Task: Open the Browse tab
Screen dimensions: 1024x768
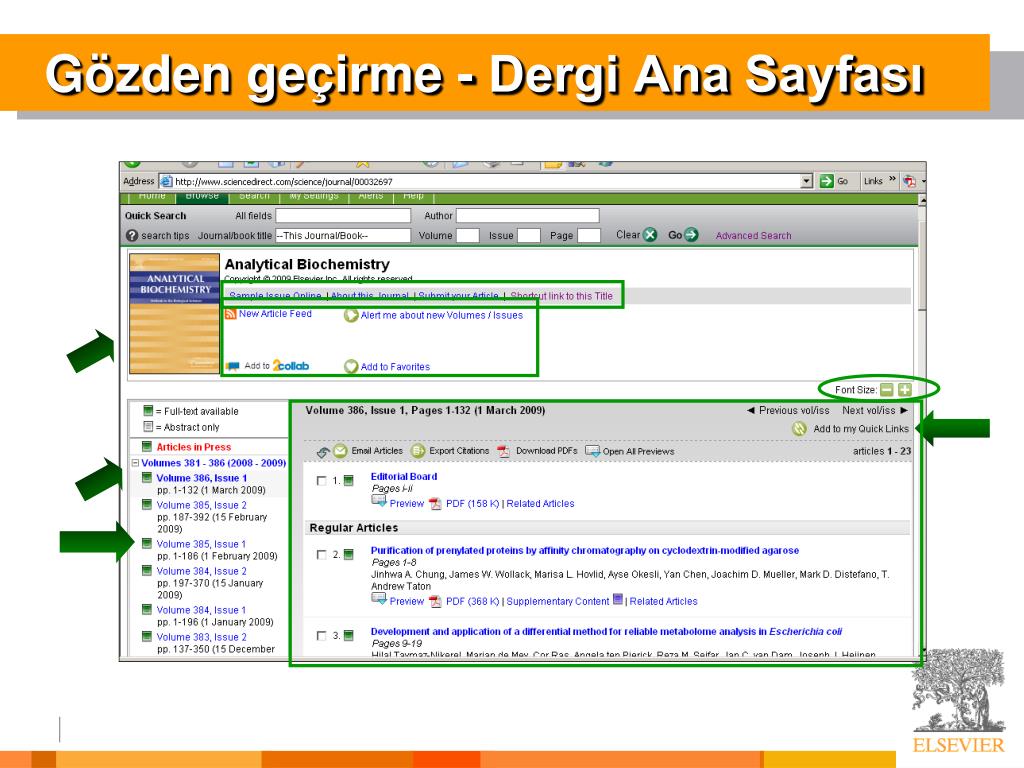Action: pos(202,196)
